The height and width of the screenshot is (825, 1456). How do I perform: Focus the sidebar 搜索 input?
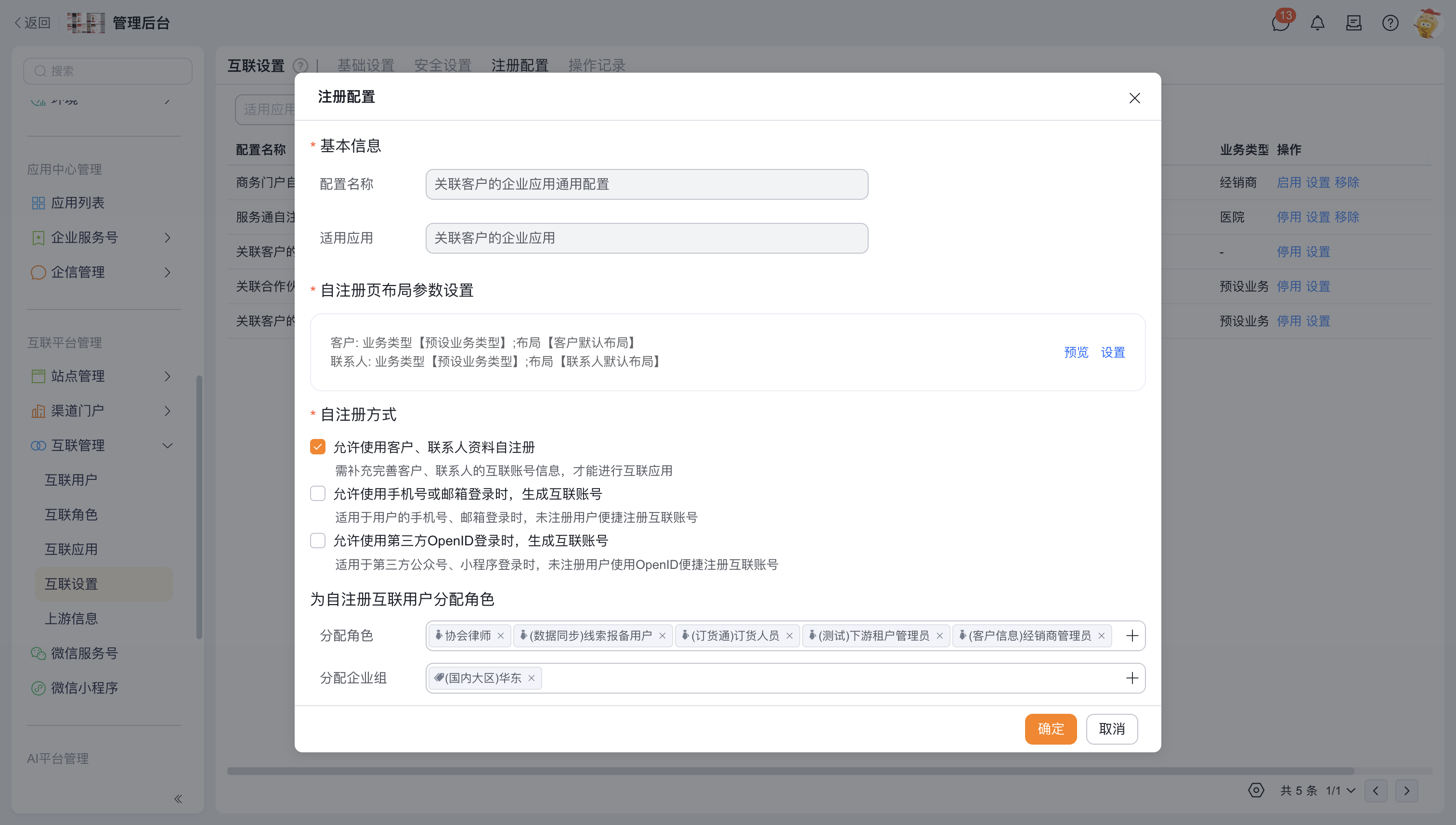[108, 71]
